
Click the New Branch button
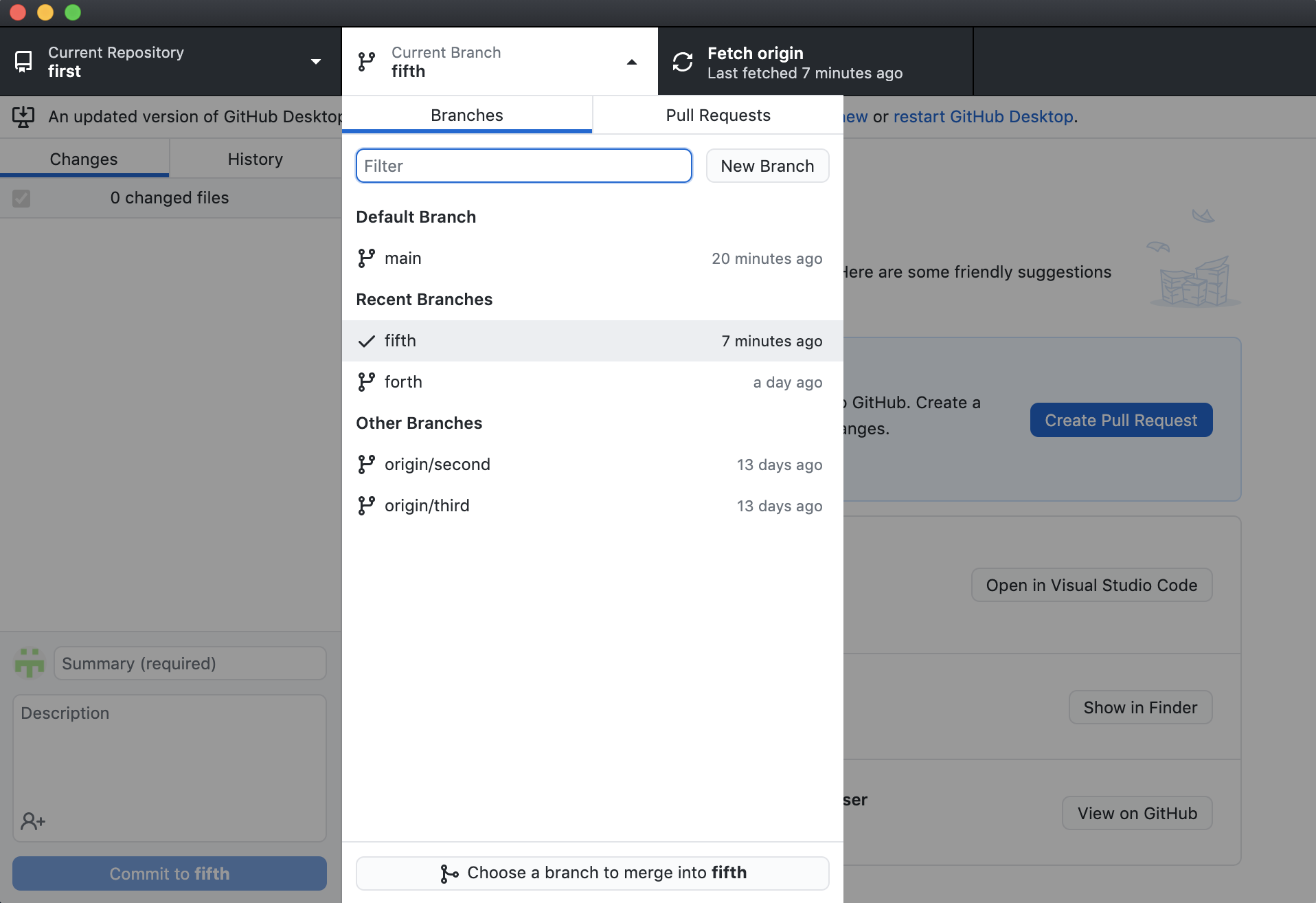click(x=767, y=166)
